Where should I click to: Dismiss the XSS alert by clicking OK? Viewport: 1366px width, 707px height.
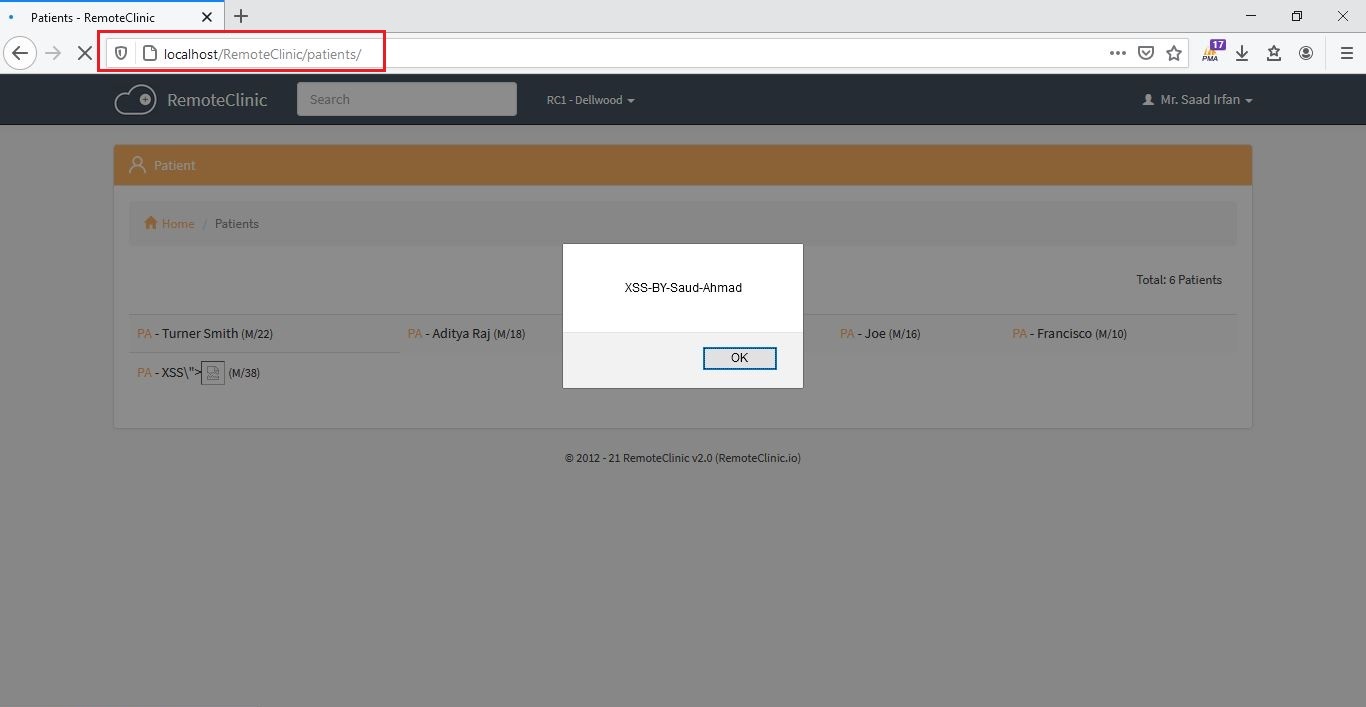coord(739,357)
